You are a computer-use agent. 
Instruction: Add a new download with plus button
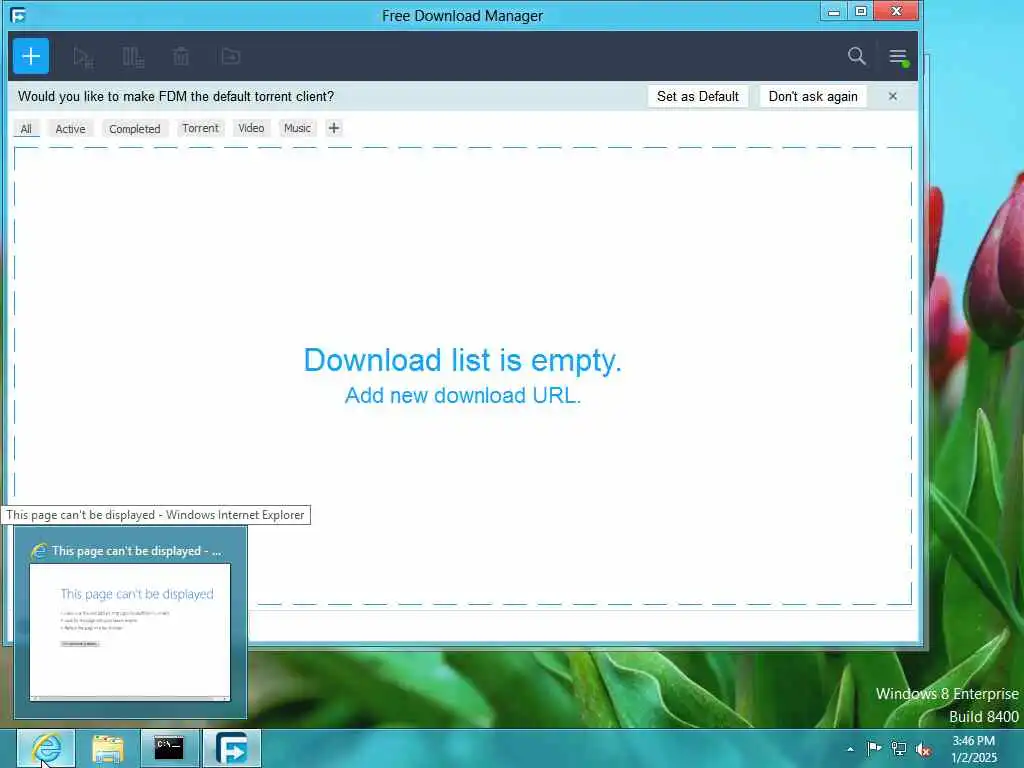click(x=31, y=56)
